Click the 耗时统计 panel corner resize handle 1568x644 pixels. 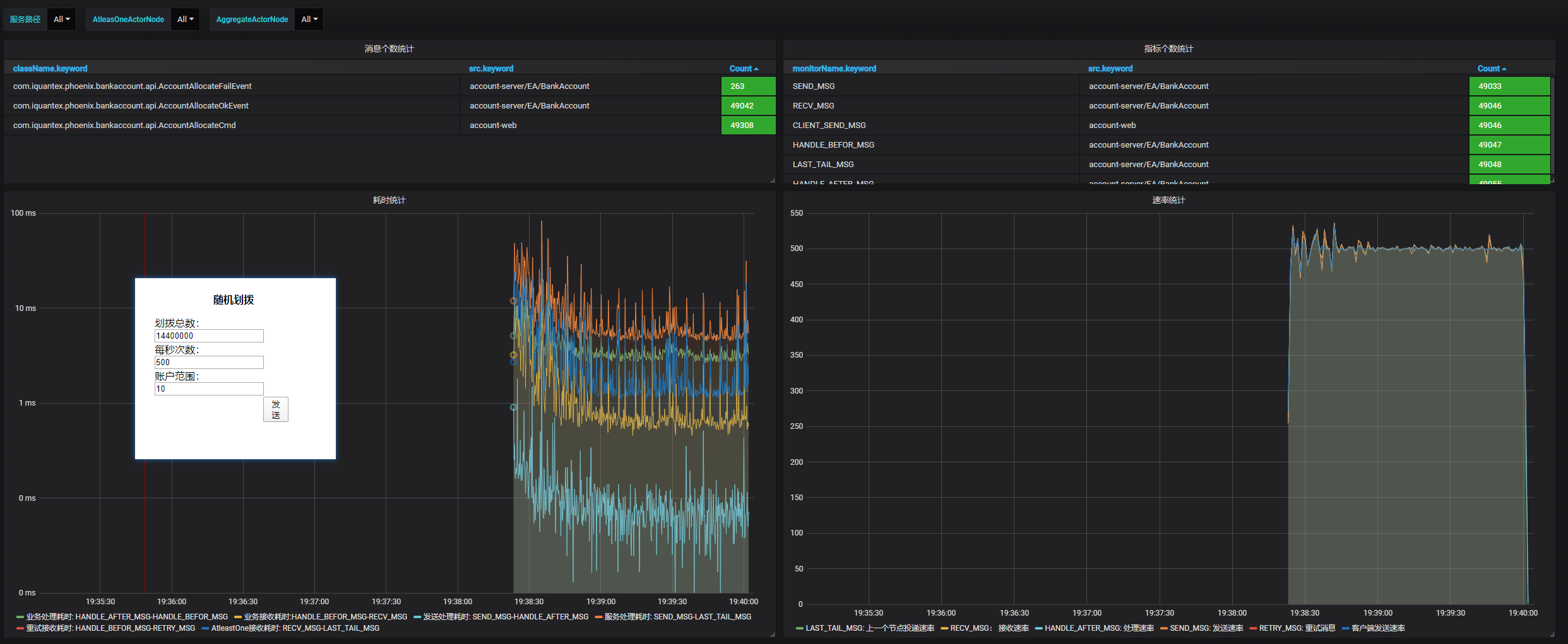[773, 635]
